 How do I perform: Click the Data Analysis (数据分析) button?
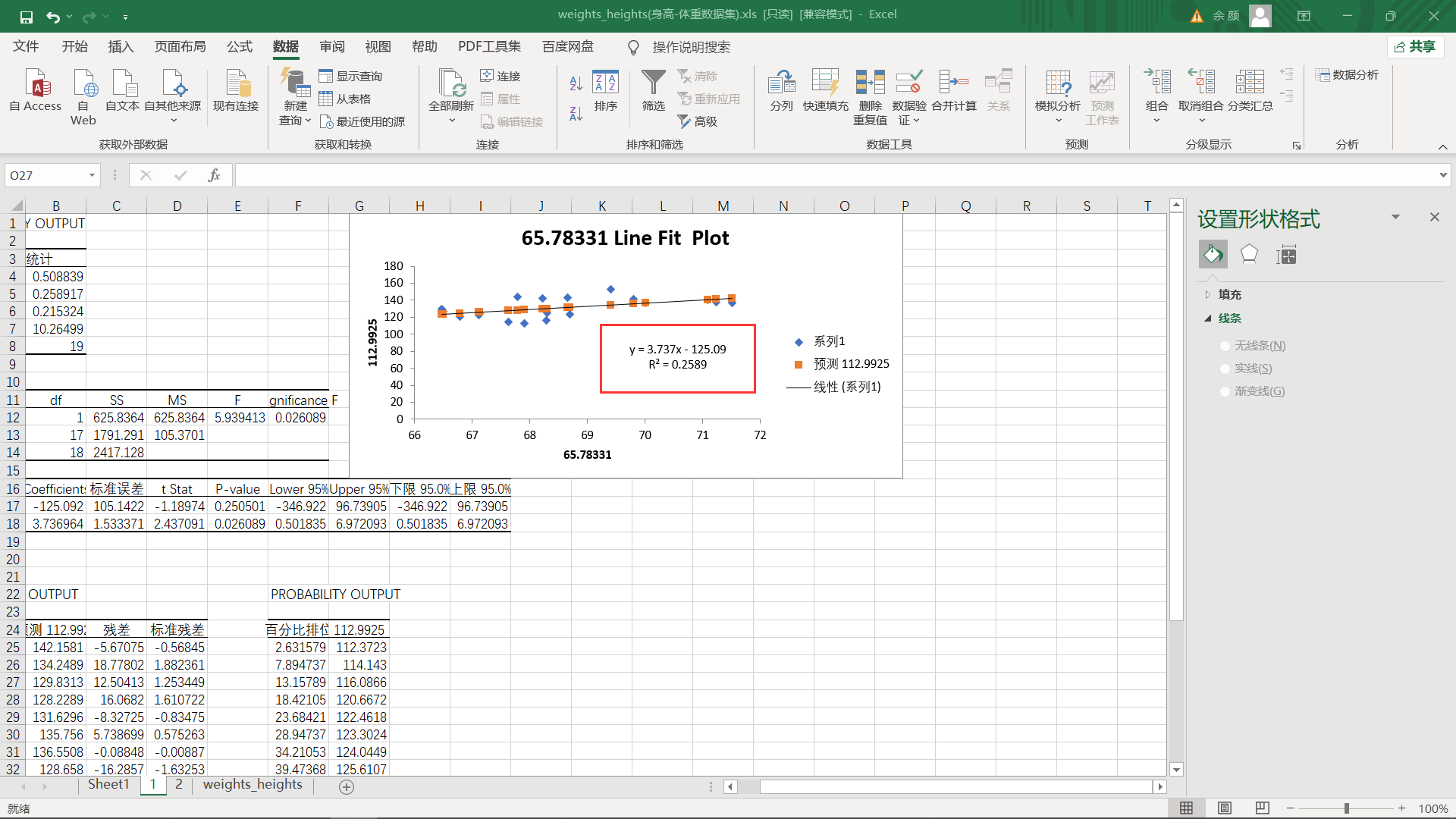pos(1347,75)
